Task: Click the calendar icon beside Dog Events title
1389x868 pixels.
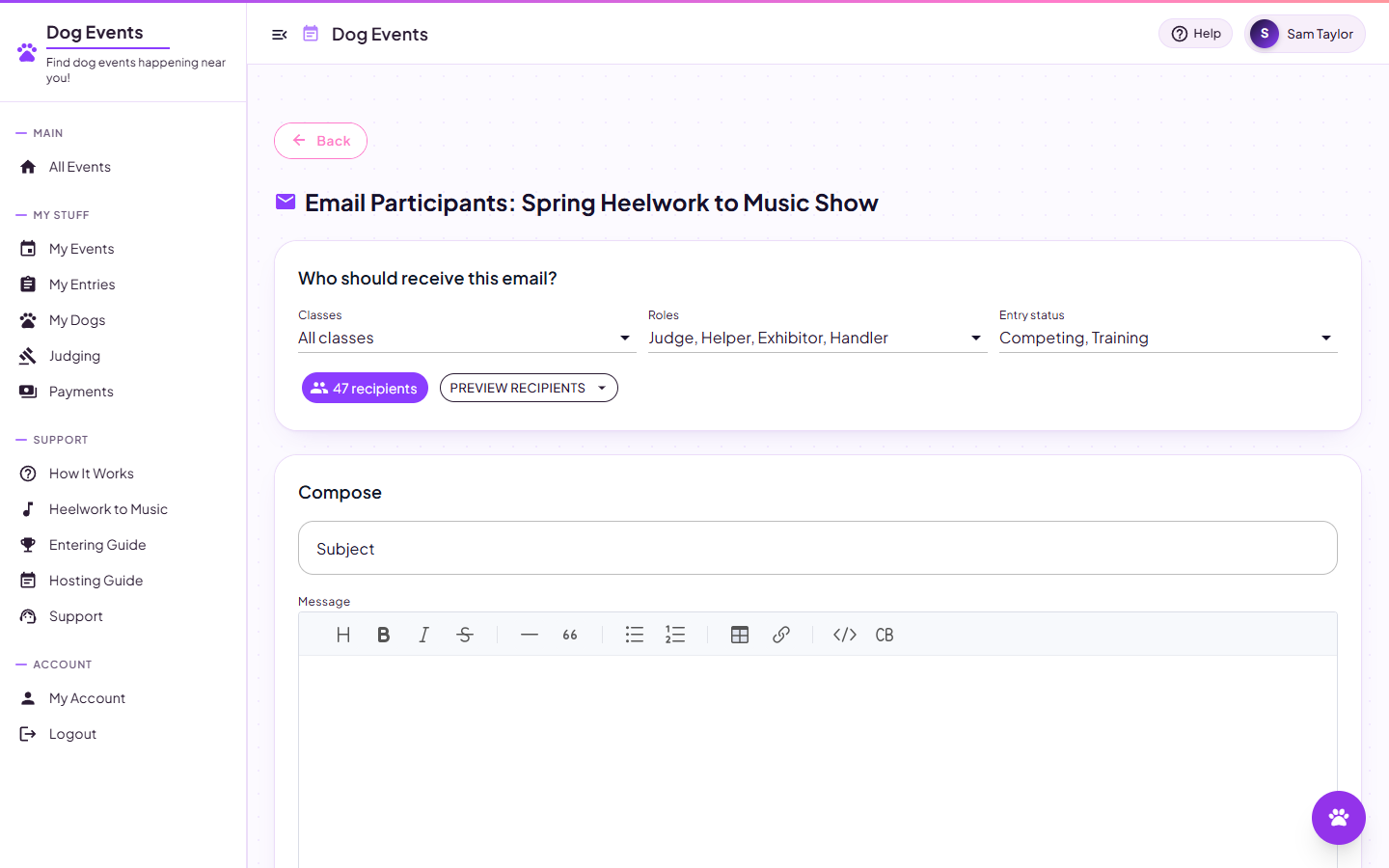Action: tap(311, 34)
